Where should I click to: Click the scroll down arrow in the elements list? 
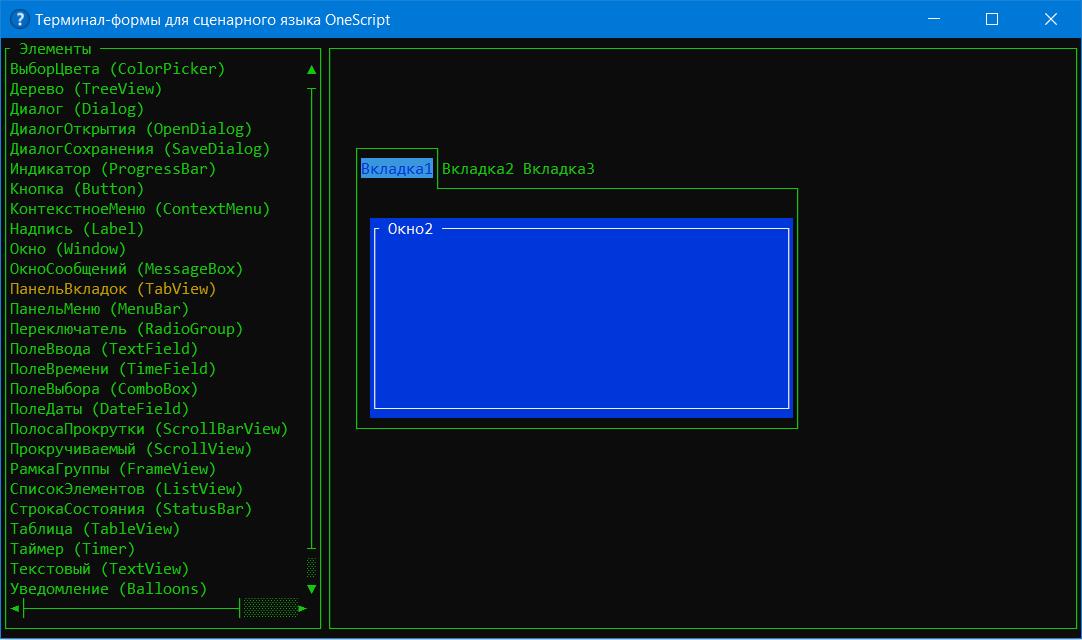coord(312,589)
